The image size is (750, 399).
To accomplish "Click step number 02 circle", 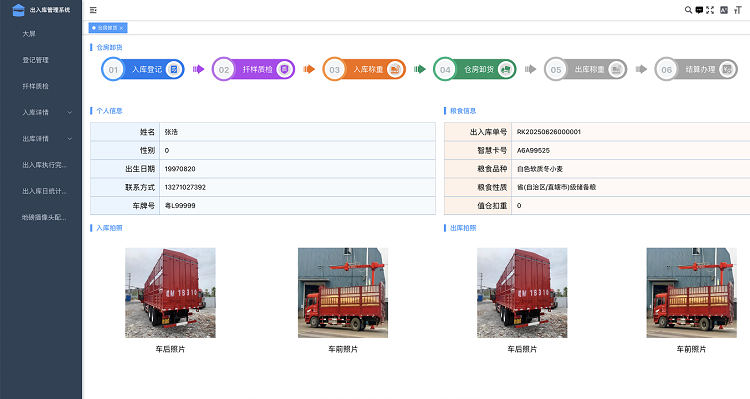I will tap(224, 69).
